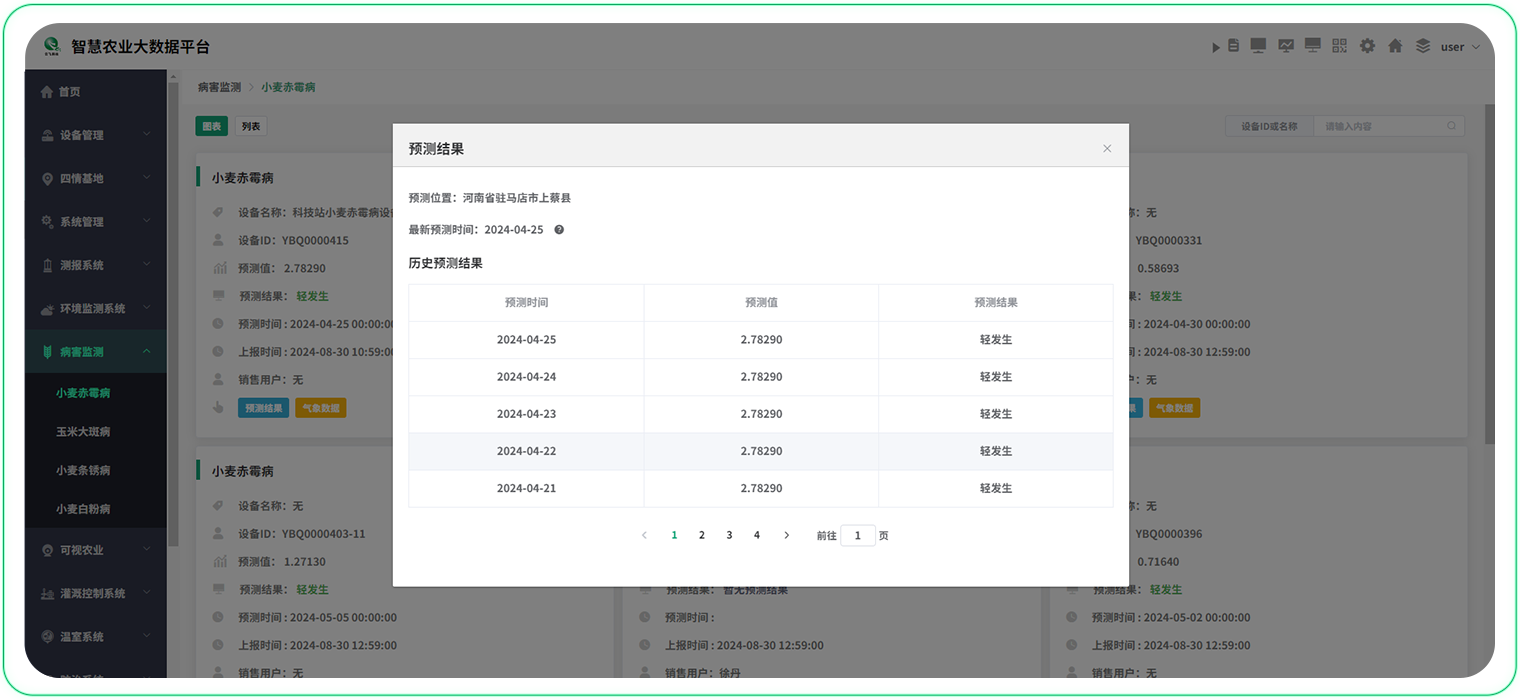The width and height of the screenshot is (1520, 700).
Task: Switch to 图表 view
Action: click(212, 126)
